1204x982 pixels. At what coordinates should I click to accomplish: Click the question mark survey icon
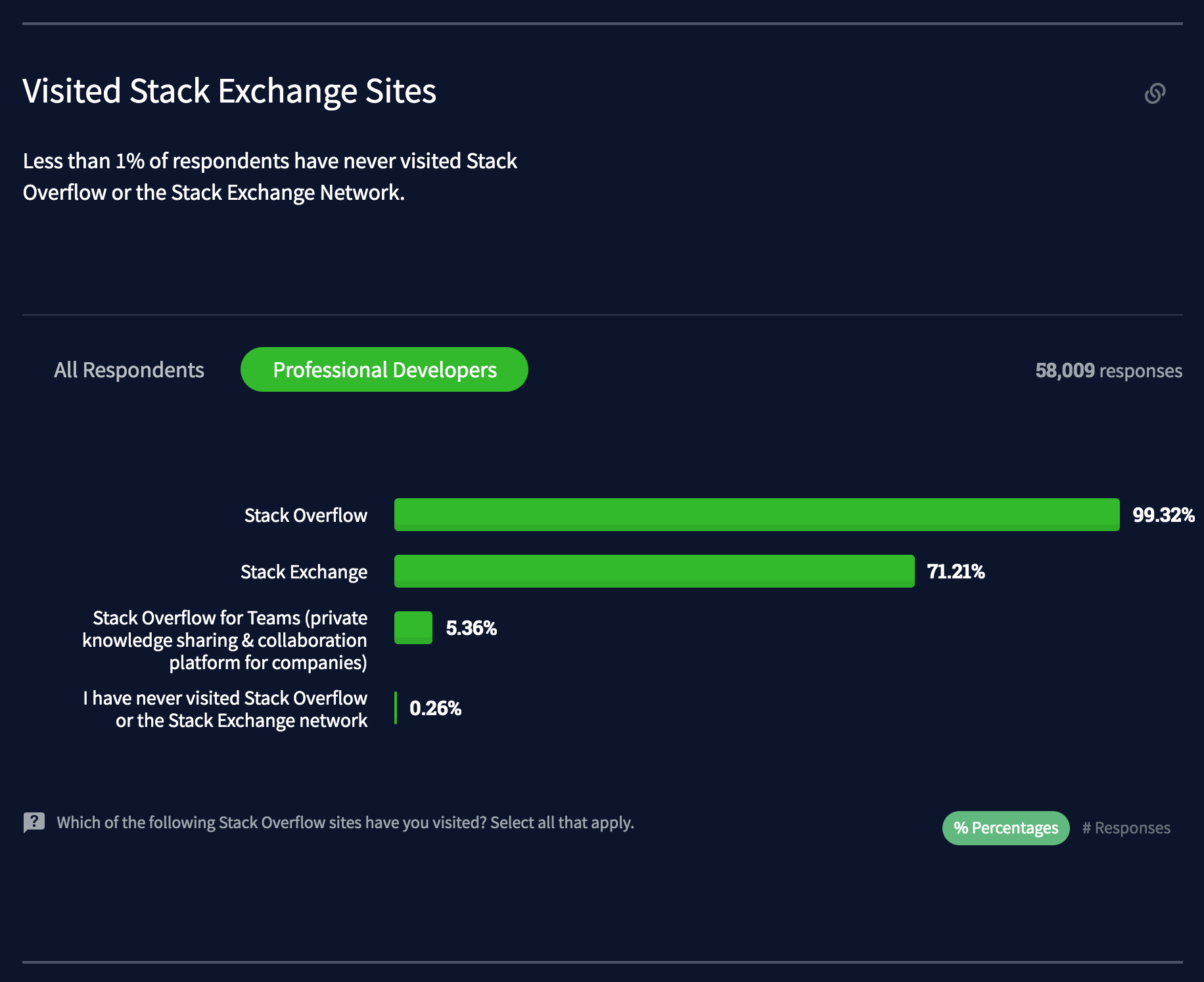[34, 822]
